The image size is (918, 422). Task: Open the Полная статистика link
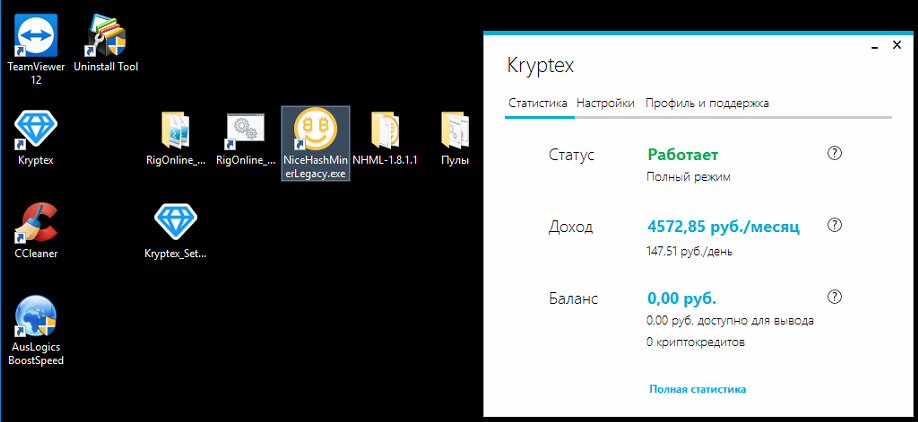coord(697,389)
